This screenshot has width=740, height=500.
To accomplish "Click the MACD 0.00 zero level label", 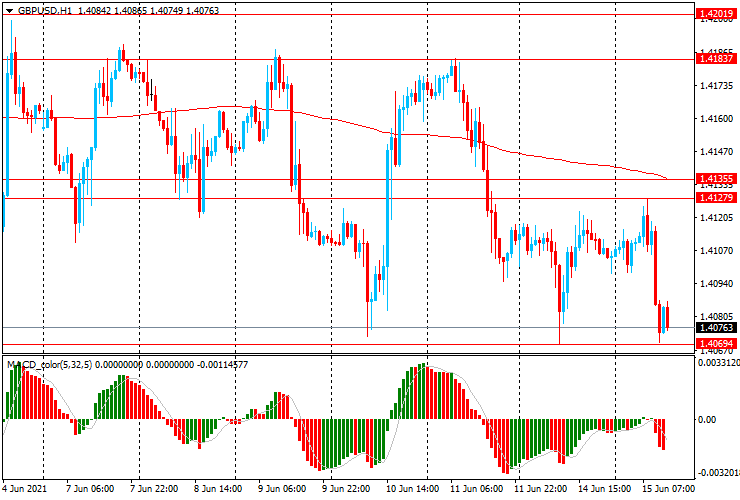I will point(707,419).
